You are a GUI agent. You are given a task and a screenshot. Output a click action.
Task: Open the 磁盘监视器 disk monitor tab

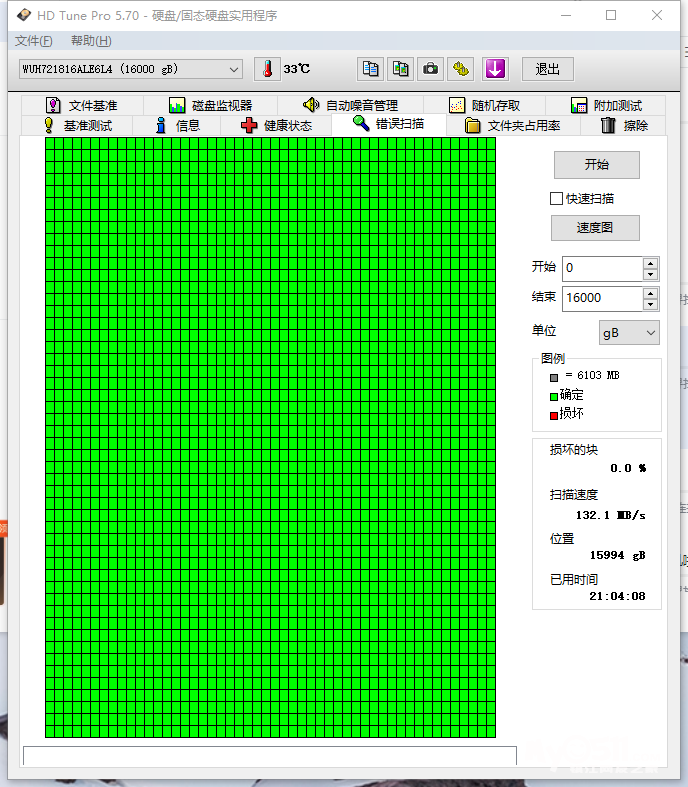tap(210, 105)
